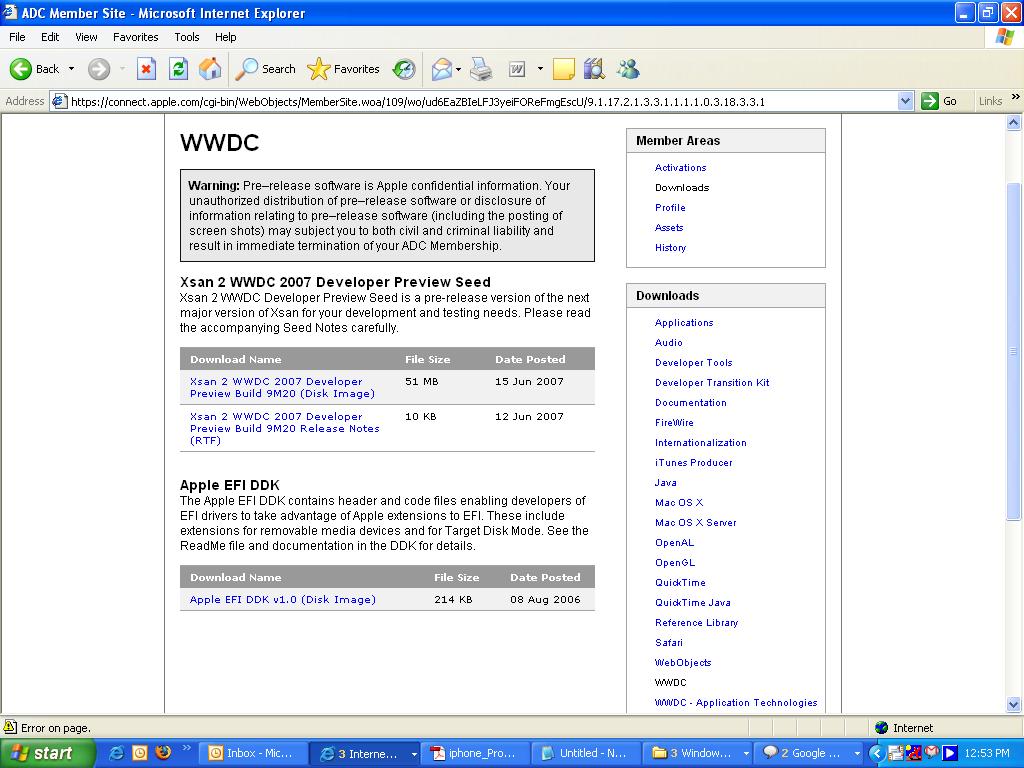Open Outlook from the quick launch icon
The height and width of the screenshot is (768, 1024).
140,753
